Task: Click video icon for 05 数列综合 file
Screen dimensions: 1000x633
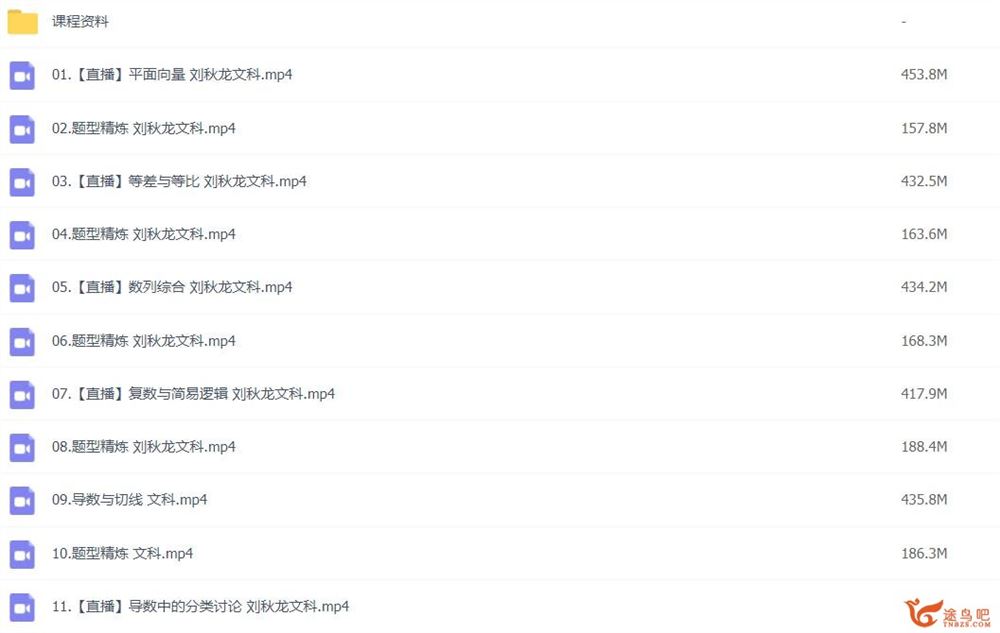Action: pyautogui.click(x=22, y=287)
